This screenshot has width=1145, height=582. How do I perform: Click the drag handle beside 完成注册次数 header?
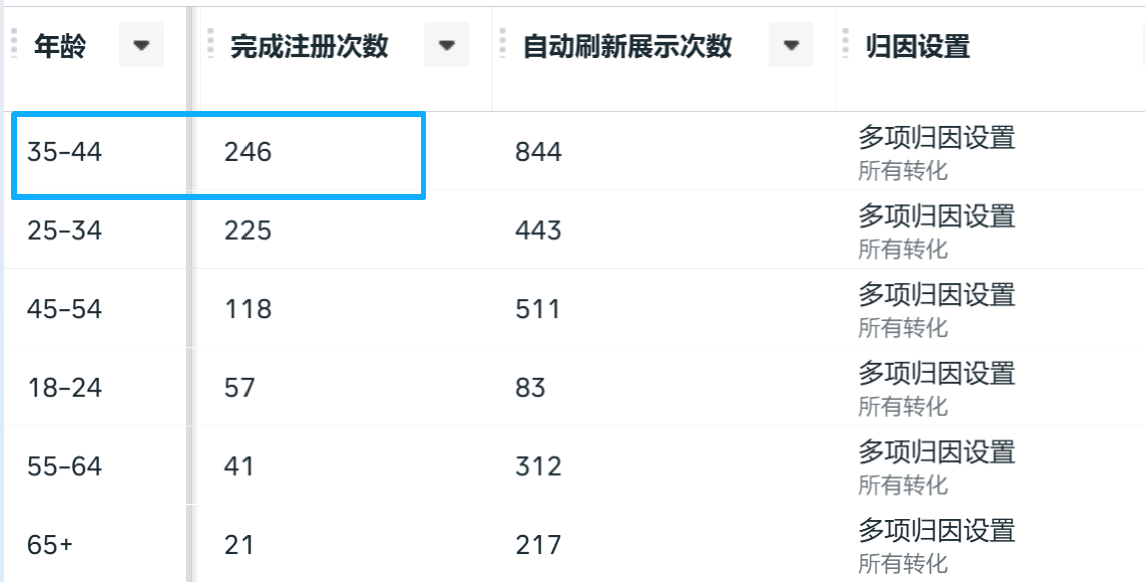pos(210,44)
